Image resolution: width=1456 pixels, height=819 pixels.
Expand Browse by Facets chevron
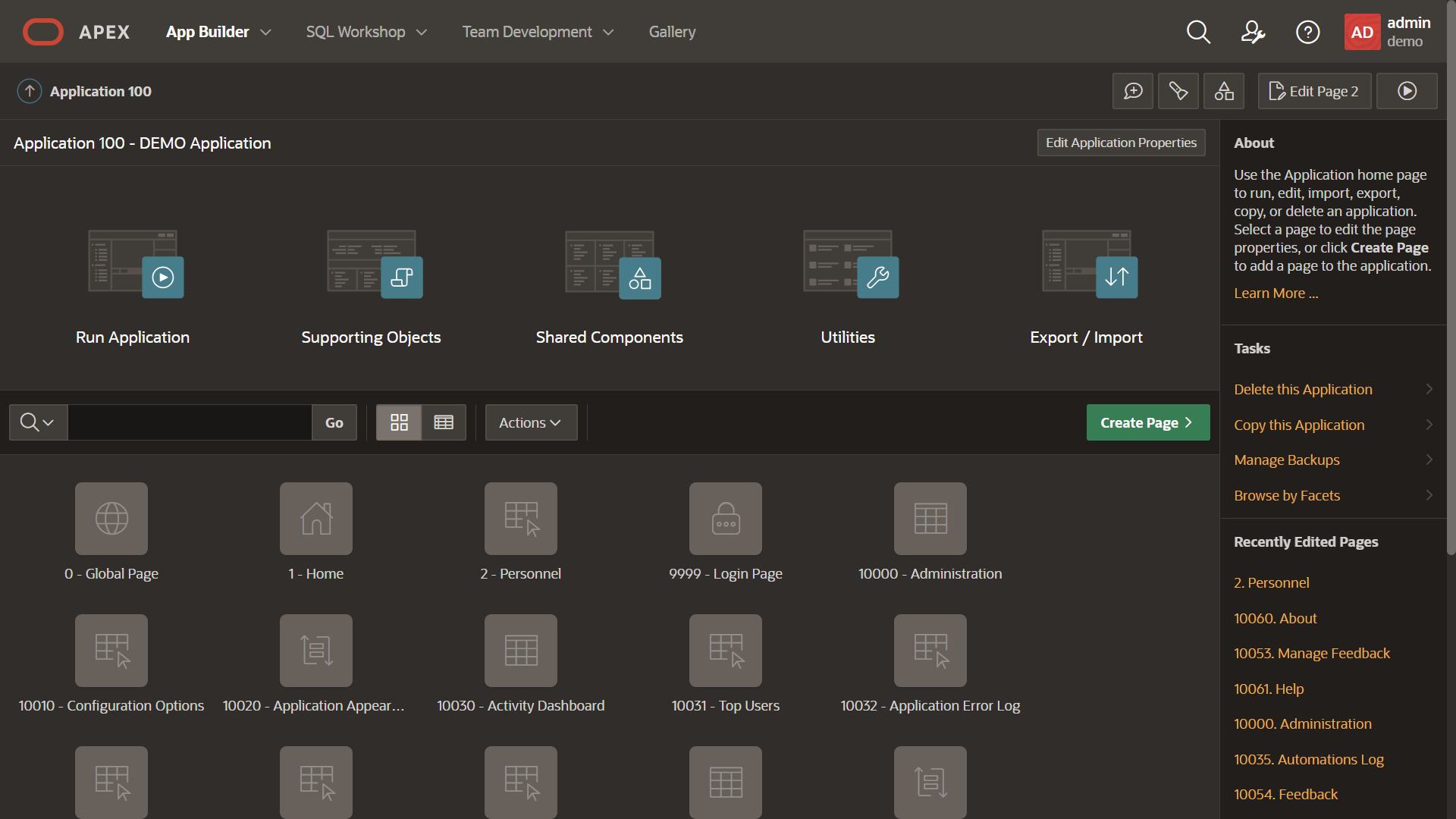pyautogui.click(x=1429, y=495)
